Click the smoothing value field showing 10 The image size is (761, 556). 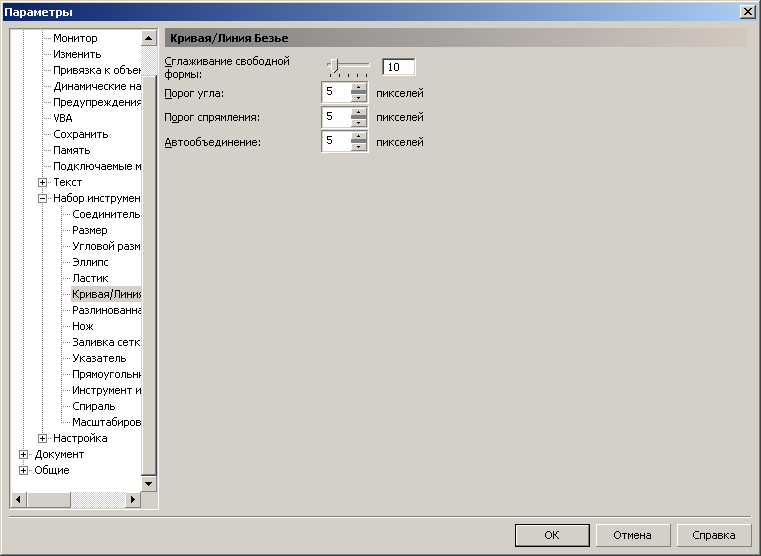pos(398,67)
